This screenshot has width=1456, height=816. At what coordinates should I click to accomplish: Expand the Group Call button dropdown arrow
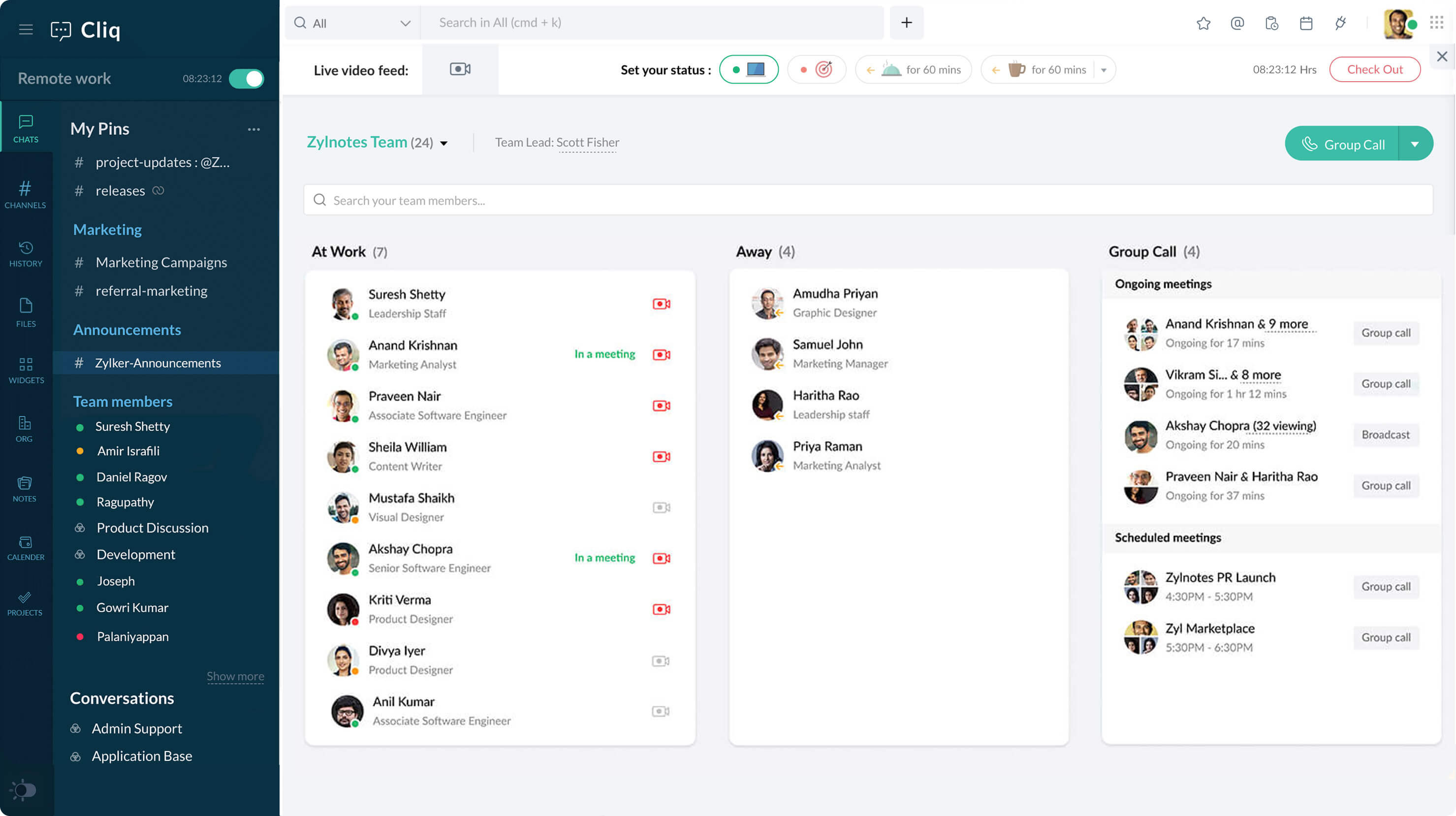pos(1415,144)
